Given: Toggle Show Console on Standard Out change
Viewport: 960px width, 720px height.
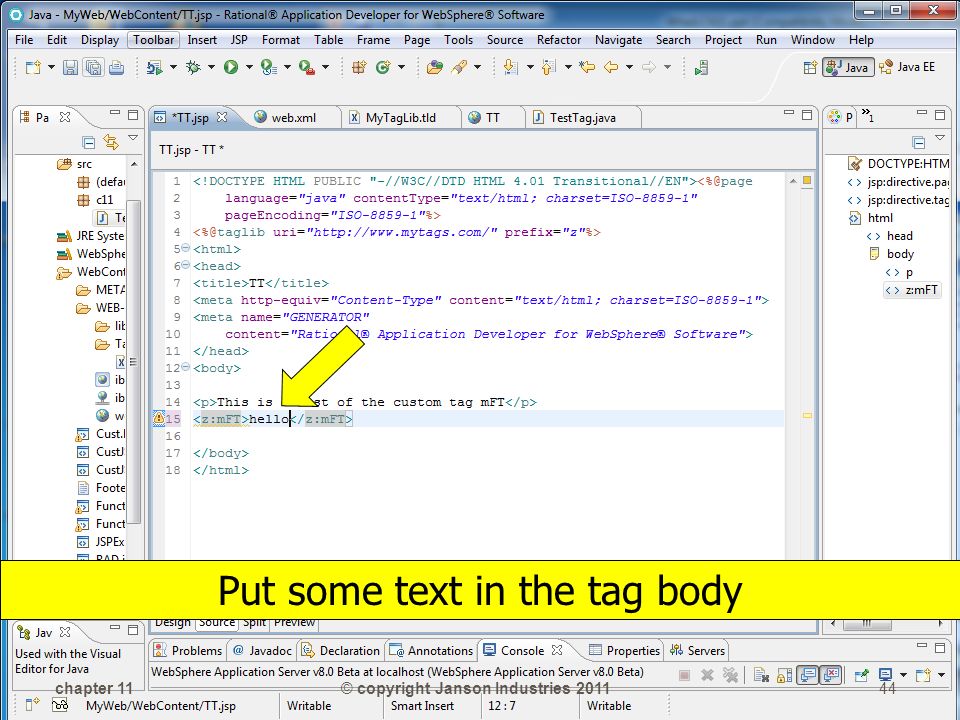Looking at the screenshot, I should (x=808, y=675).
